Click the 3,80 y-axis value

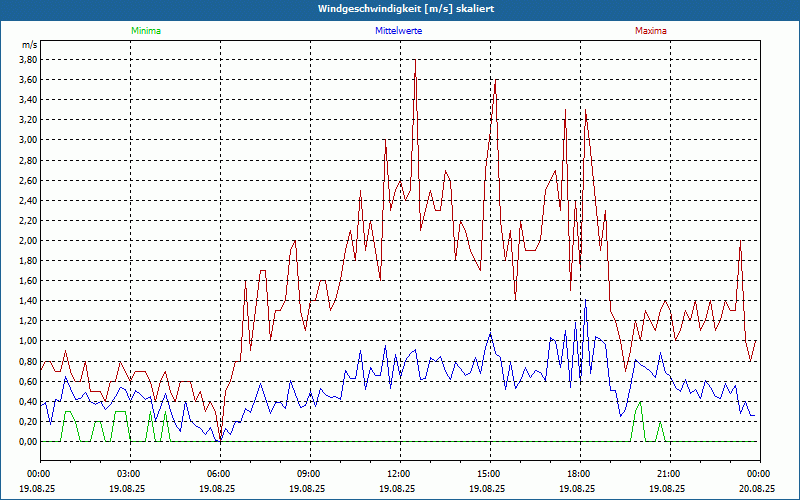[x=28, y=60]
